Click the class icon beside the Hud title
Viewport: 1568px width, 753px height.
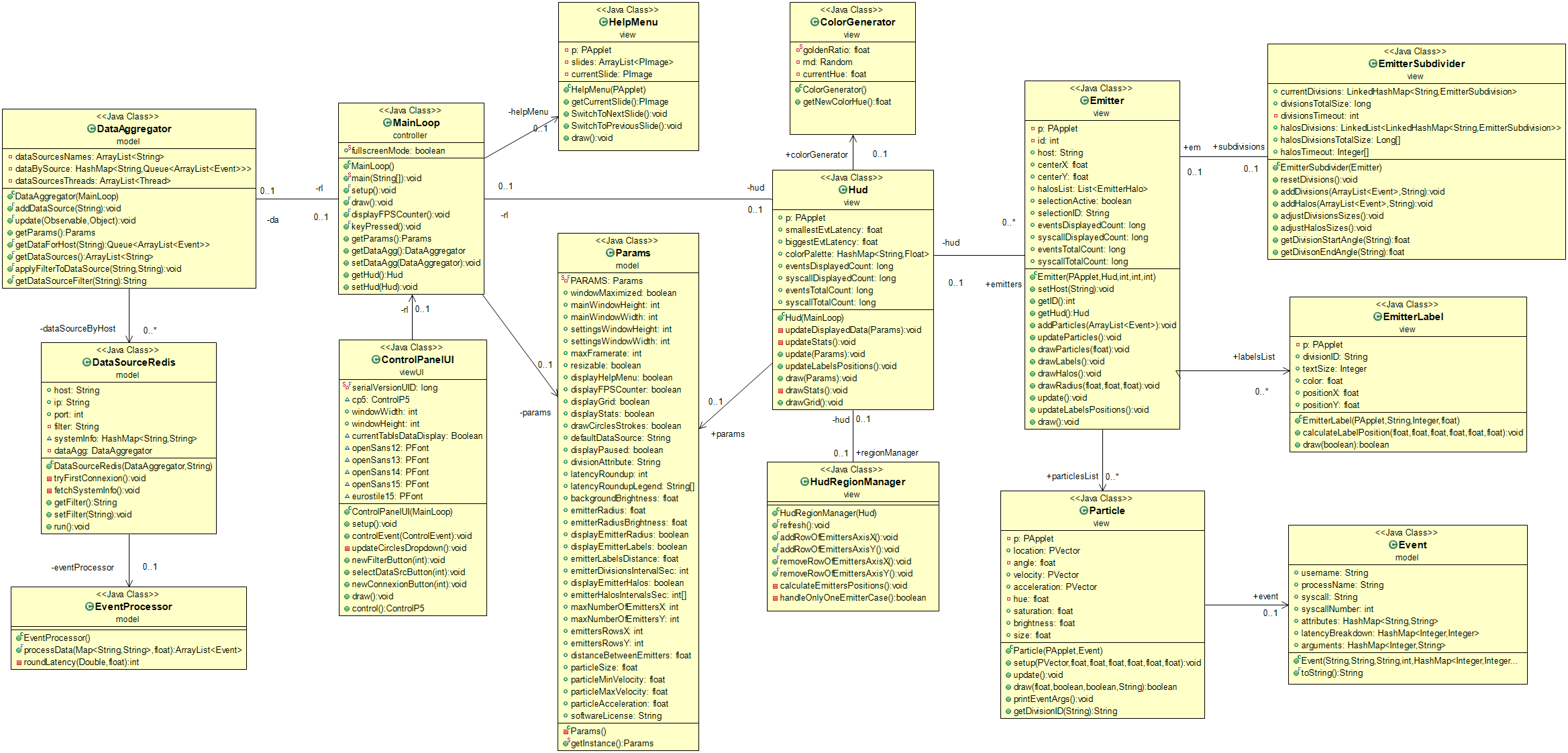(843, 190)
